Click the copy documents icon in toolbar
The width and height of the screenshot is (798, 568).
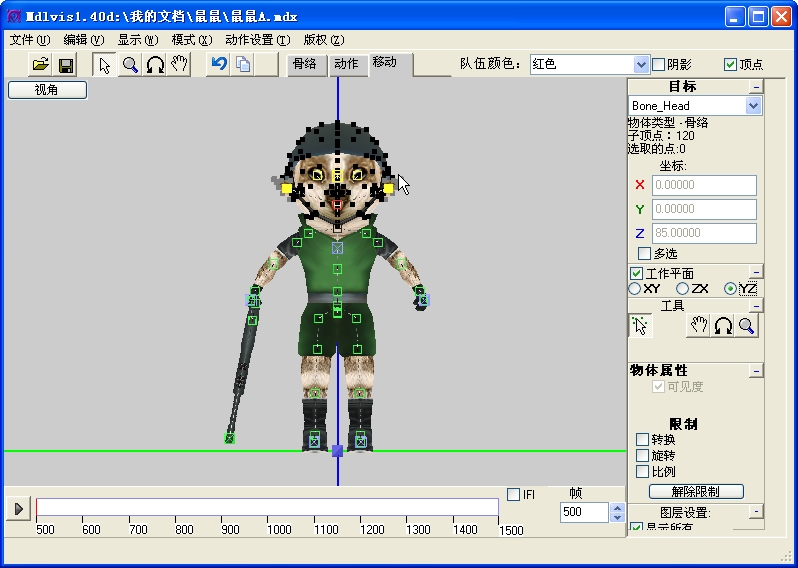pyautogui.click(x=243, y=65)
